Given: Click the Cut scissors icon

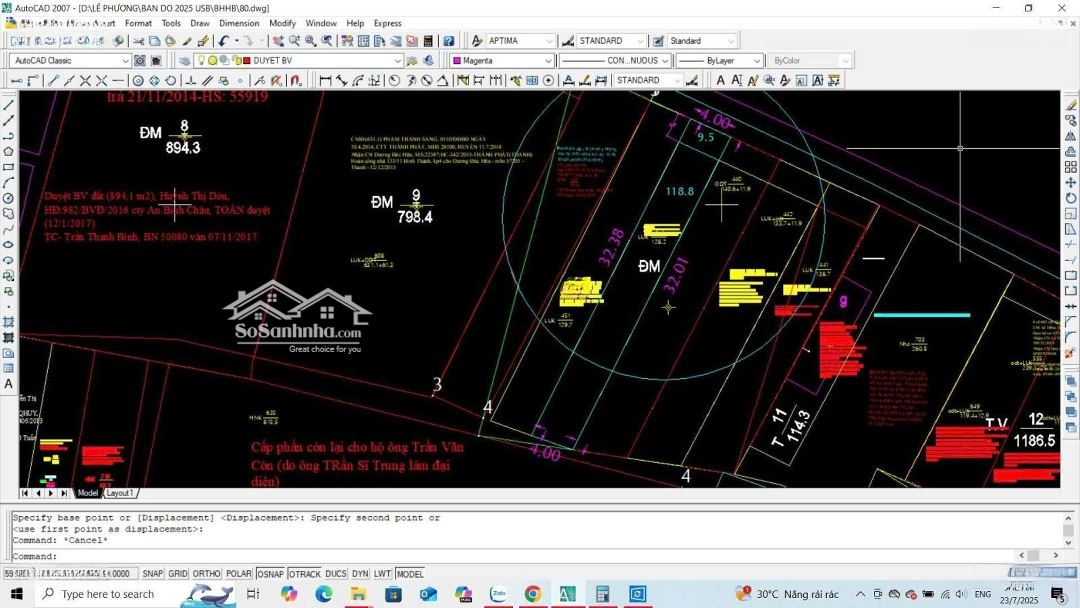Looking at the screenshot, I should pyautogui.click(x=138, y=41).
